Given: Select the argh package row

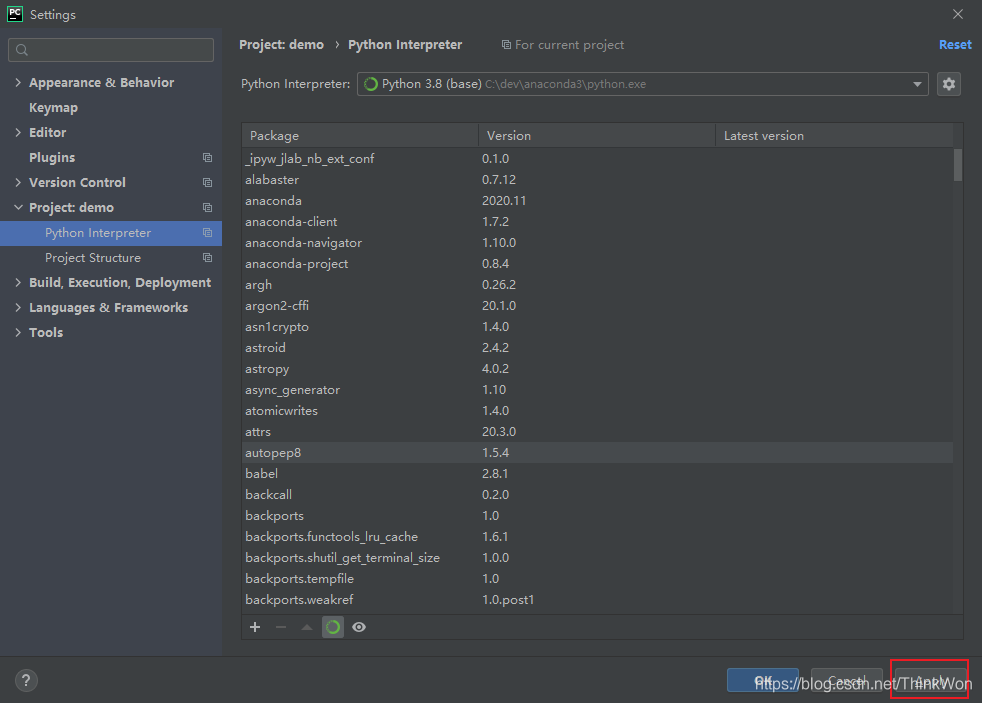Looking at the screenshot, I should click(x=597, y=285).
